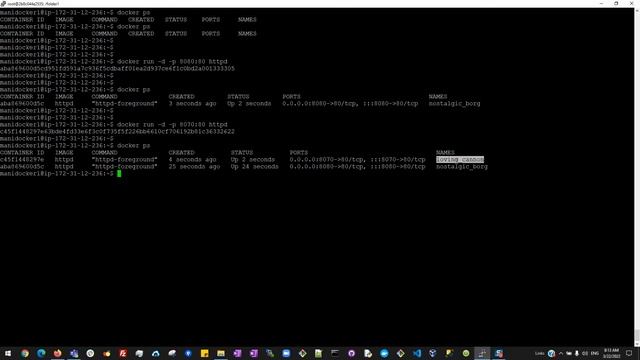The height and width of the screenshot is (360, 640).
Task: Launch Google Chrome from the taskbar
Action: click(x=25, y=353)
